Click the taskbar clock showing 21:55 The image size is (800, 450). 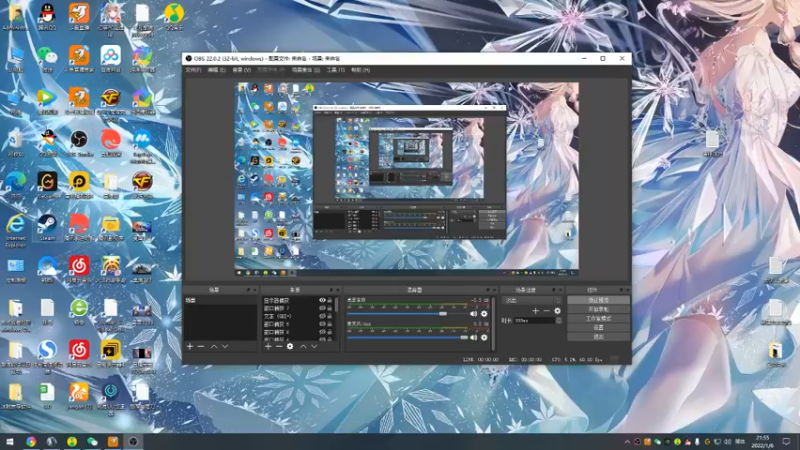click(763, 442)
